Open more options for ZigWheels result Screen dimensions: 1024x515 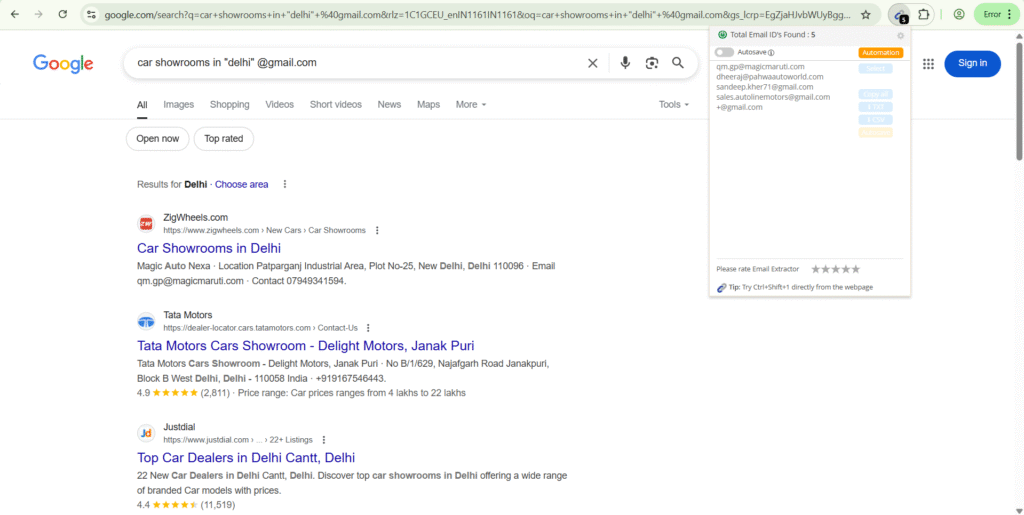[x=377, y=230]
